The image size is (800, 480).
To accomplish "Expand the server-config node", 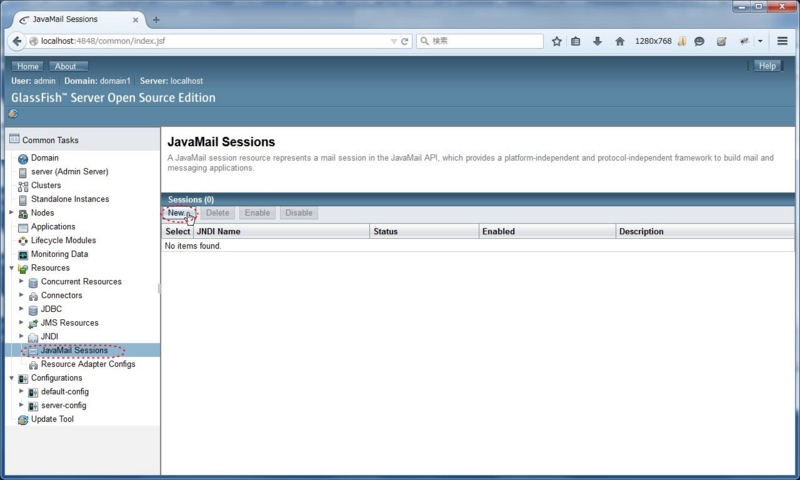I will coord(21,405).
